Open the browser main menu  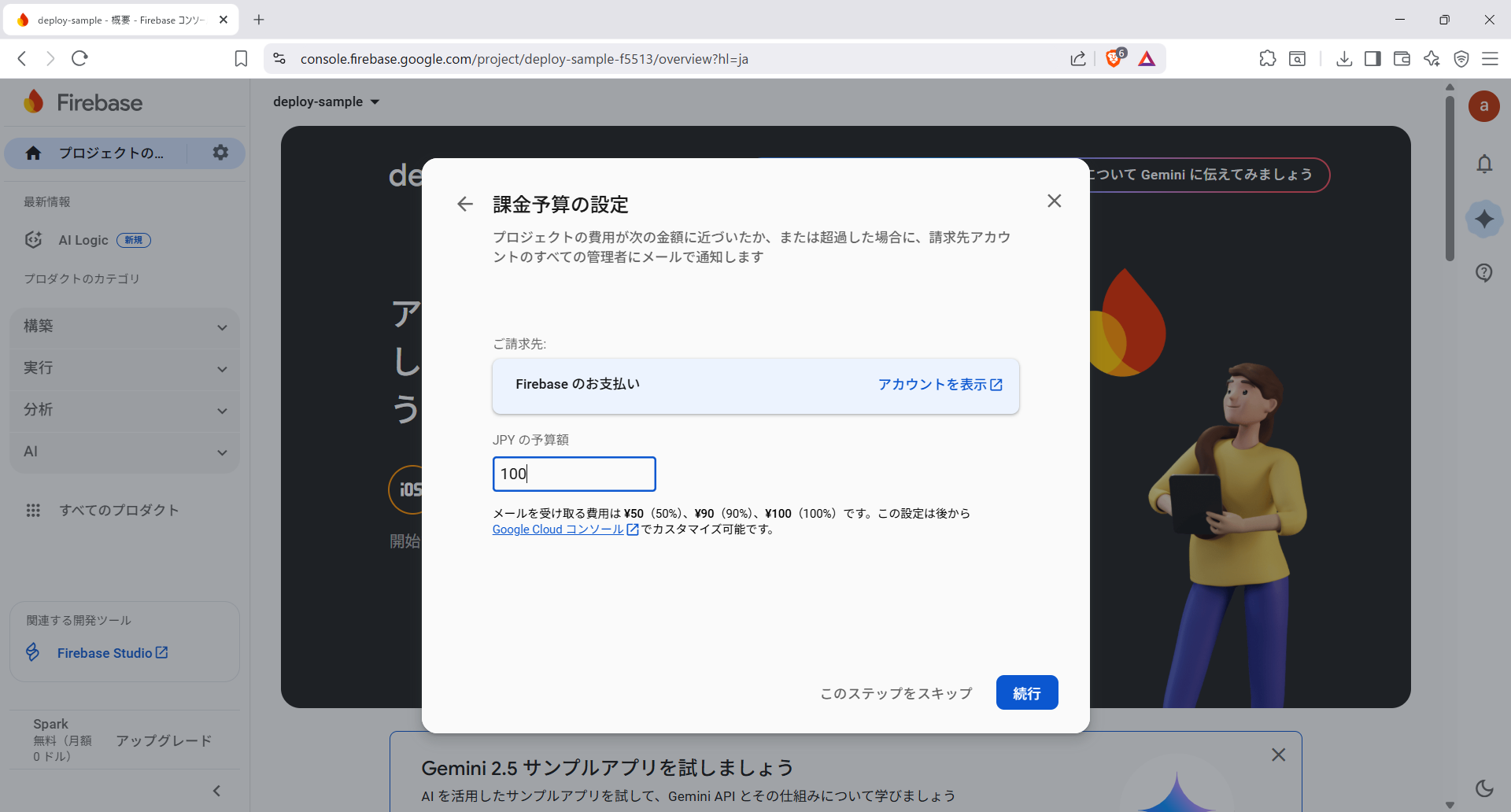coord(1490,59)
